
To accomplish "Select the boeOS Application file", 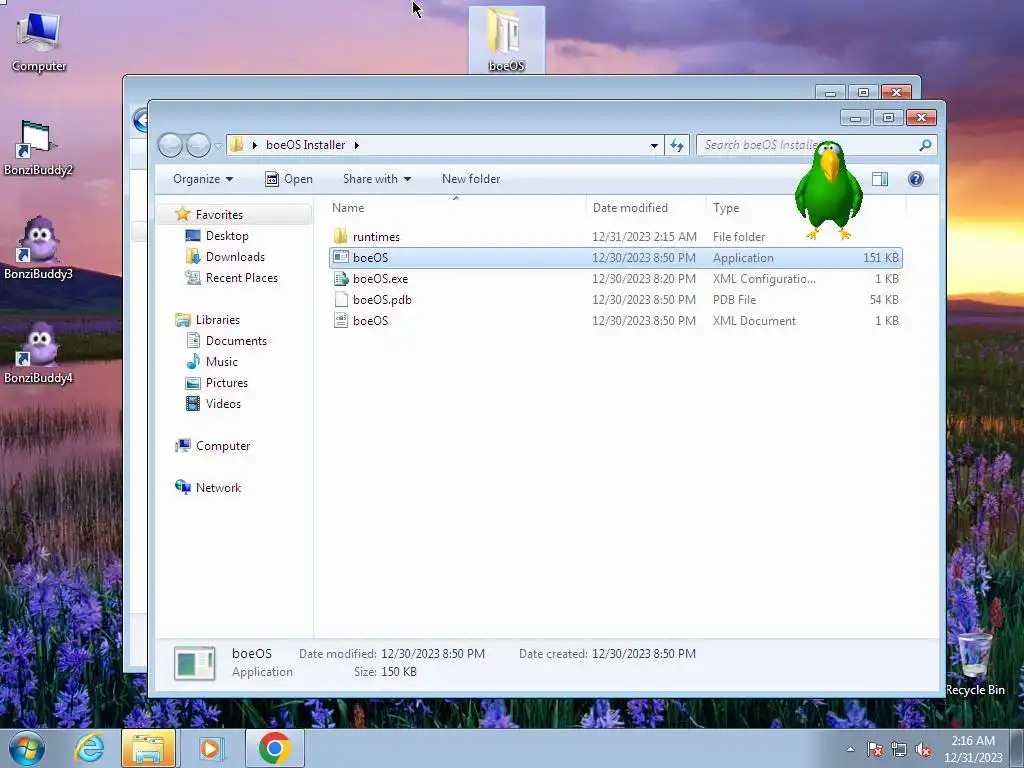I will tap(616, 257).
